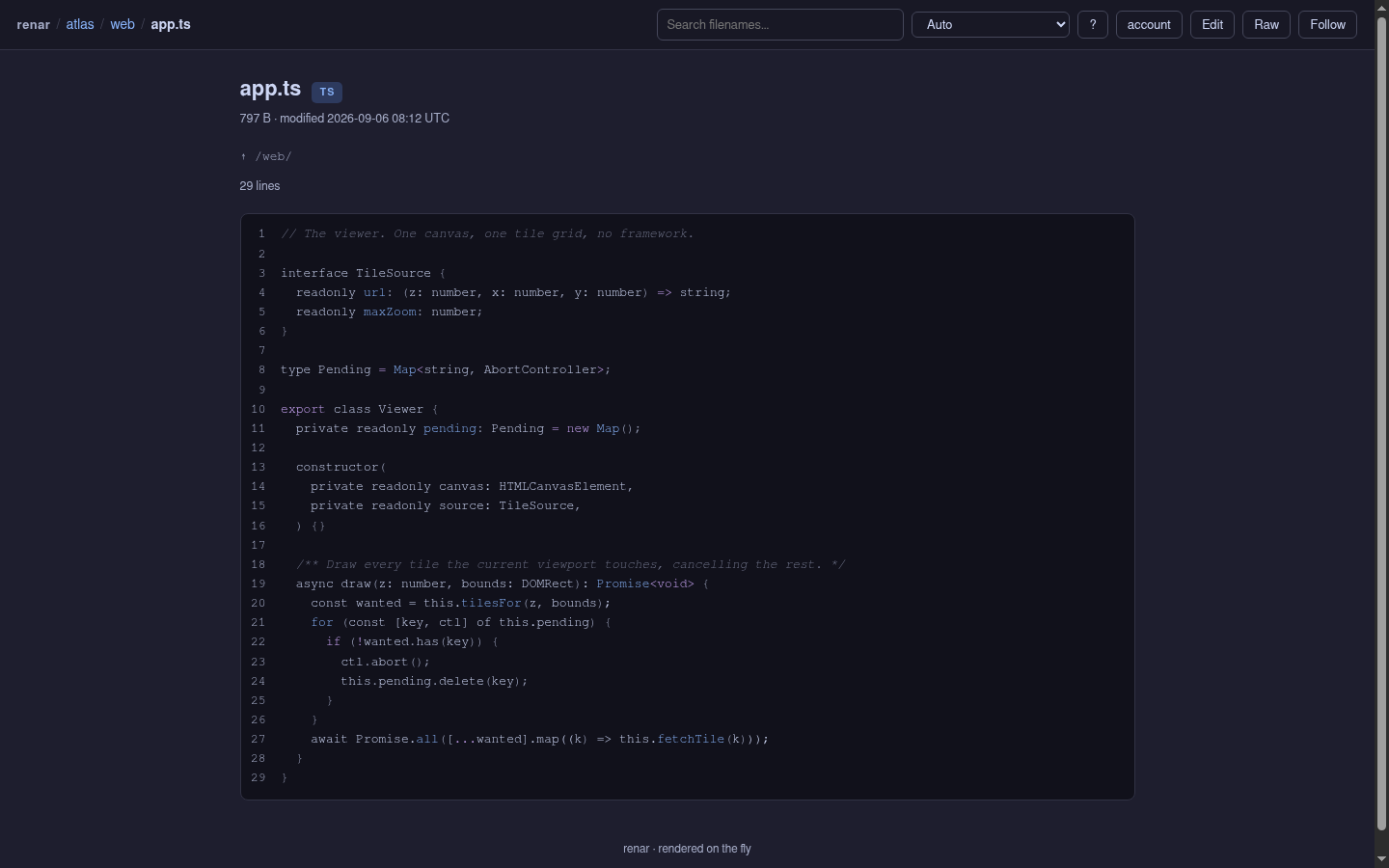Click the app.ts breadcrumb in the header
This screenshot has height=868, width=1389.
tap(171, 24)
